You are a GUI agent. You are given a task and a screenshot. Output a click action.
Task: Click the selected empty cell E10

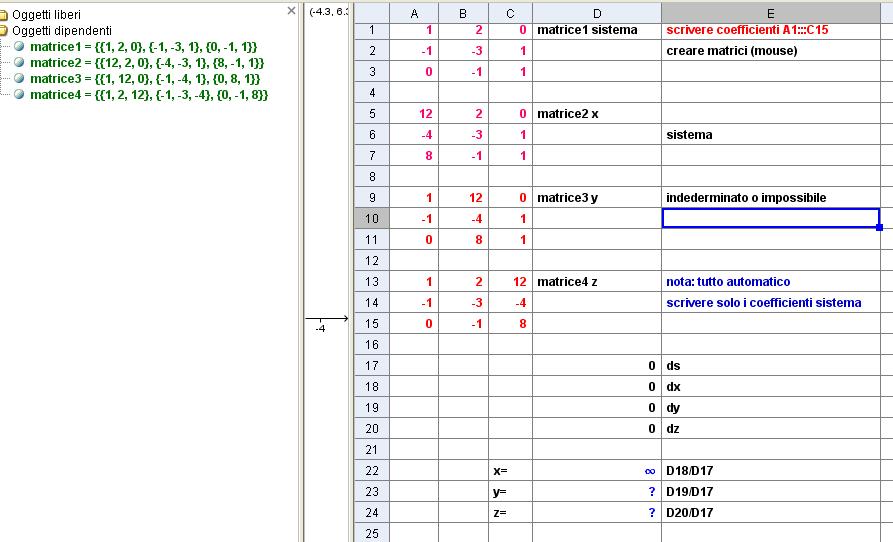pos(771,219)
